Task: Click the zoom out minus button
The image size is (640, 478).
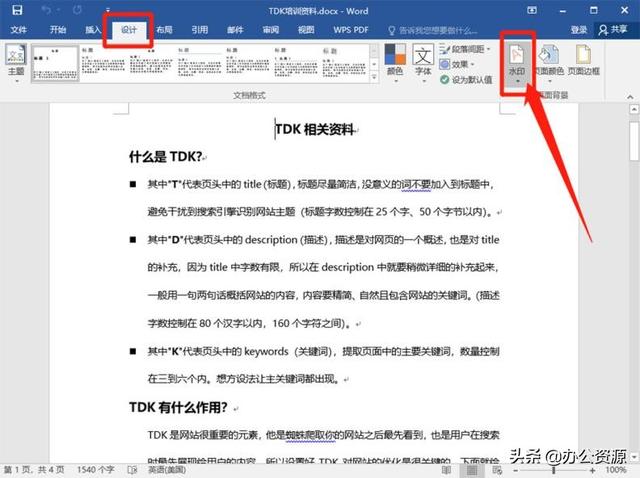Action: [x=516, y=471]
